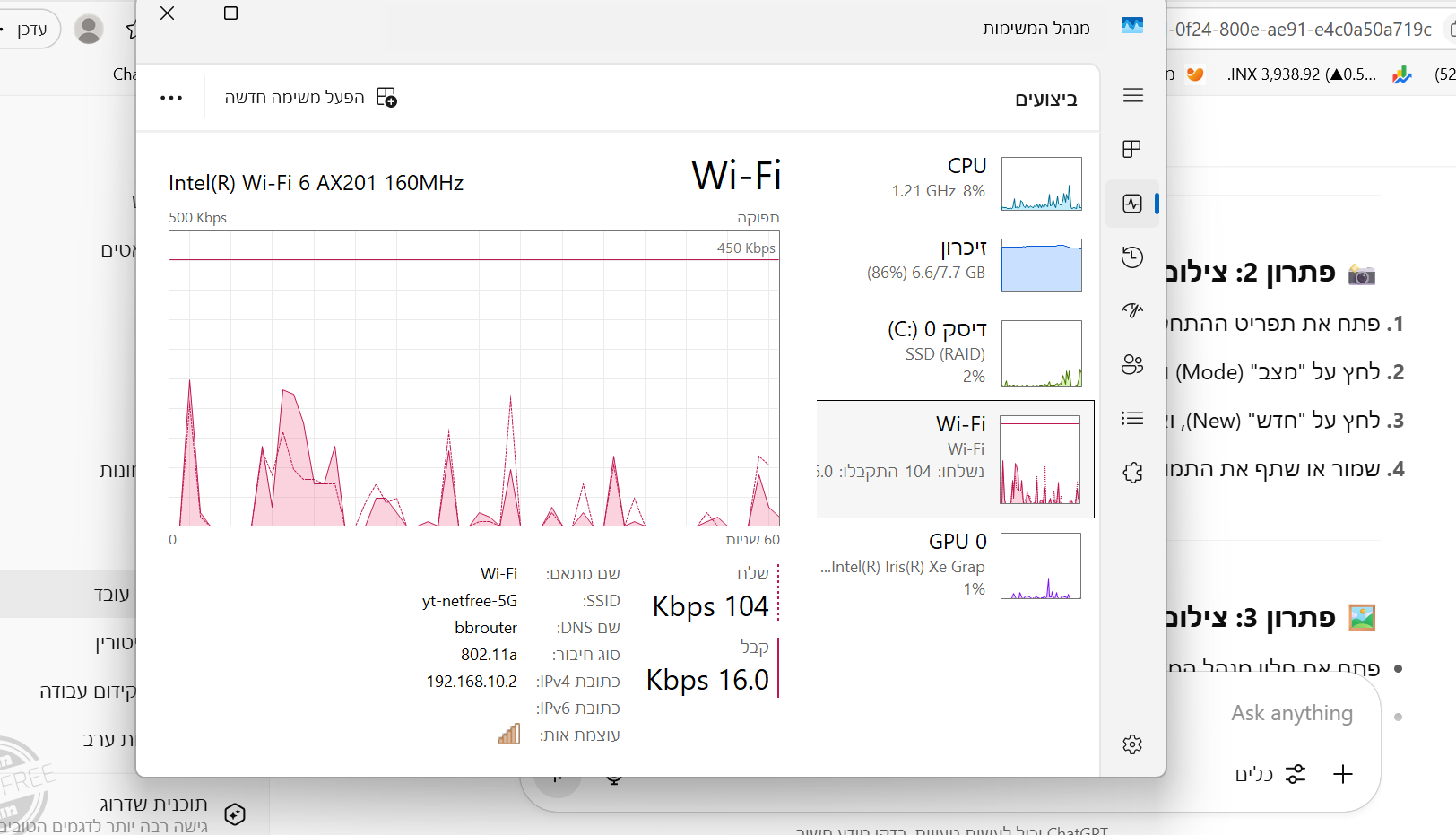Maximize the Task Manager window
Screen dimensions: 1456x835
(x=230, y=13)
